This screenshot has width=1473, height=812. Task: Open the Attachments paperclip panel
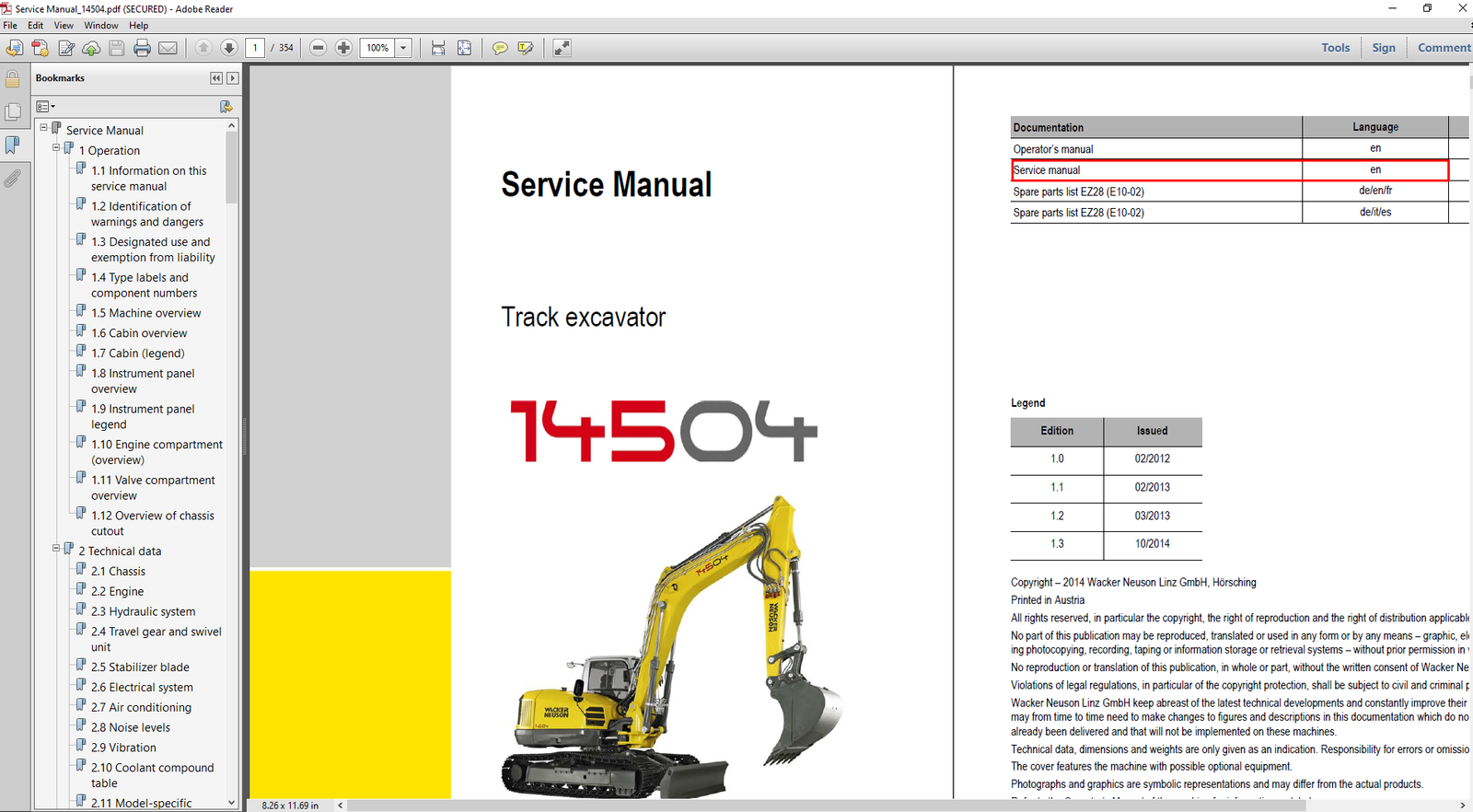(x=12, y=179)
